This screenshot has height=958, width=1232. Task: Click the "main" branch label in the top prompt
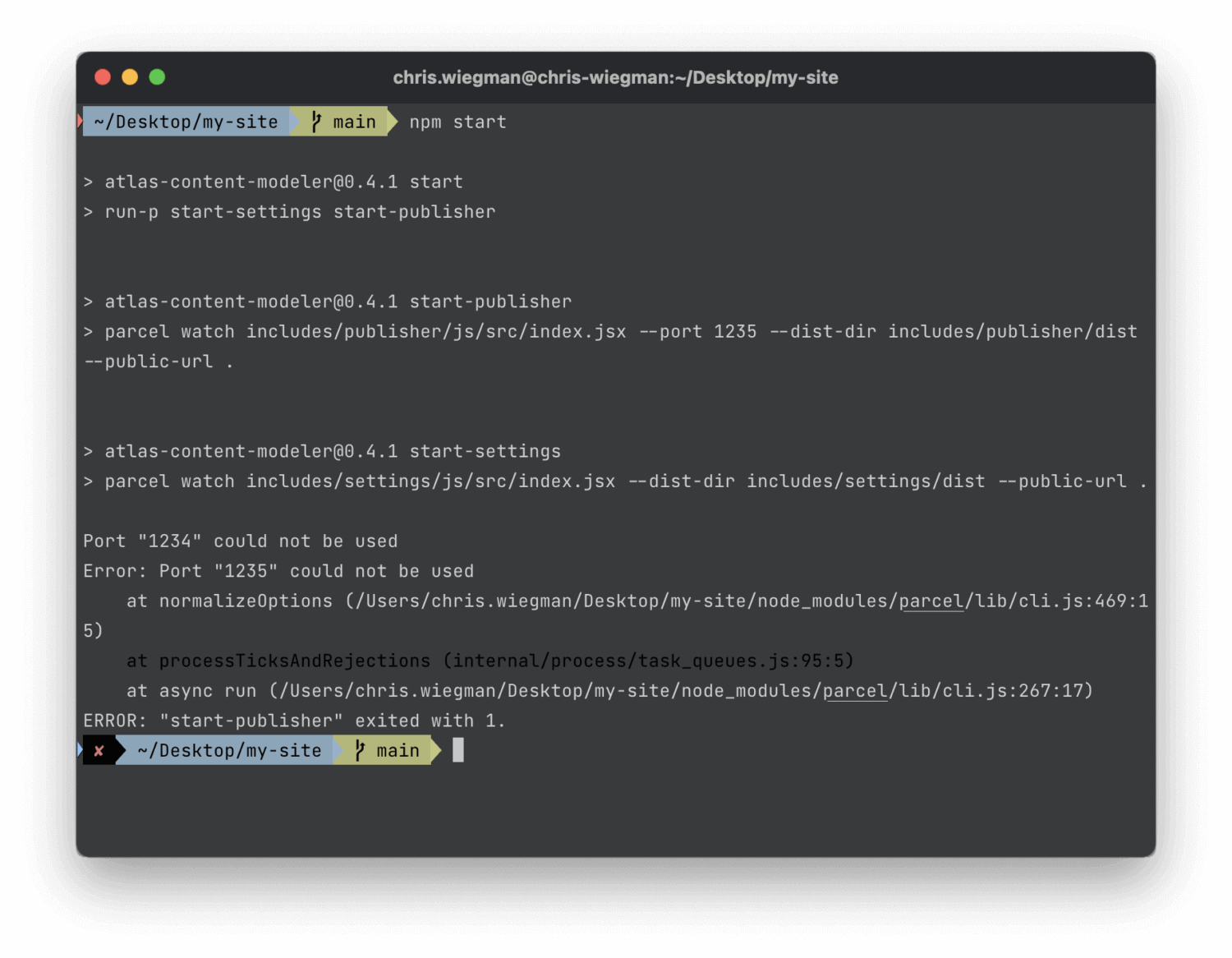[354, 122]
